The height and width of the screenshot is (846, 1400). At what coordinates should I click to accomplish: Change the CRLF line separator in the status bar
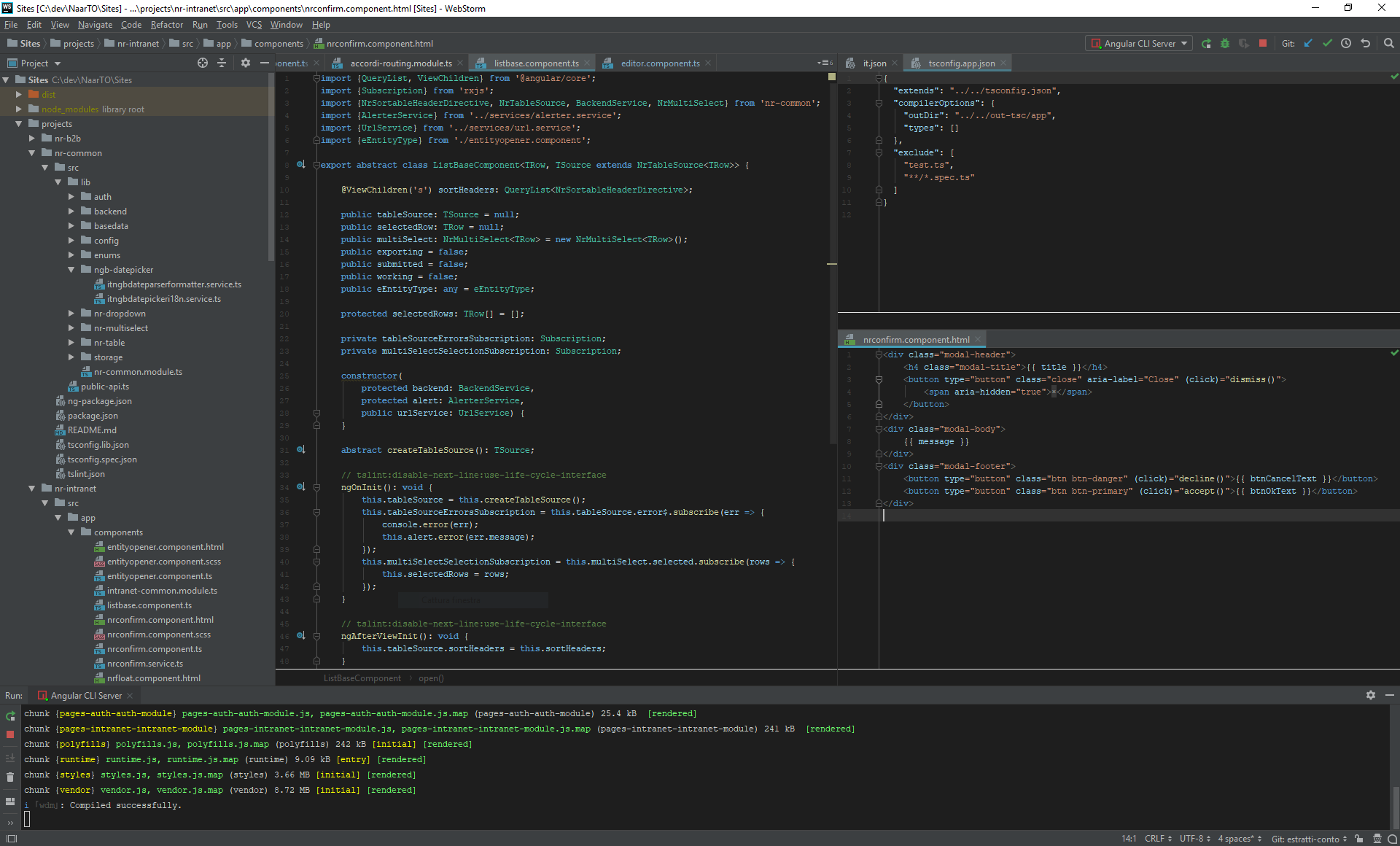click(1158, 839)
